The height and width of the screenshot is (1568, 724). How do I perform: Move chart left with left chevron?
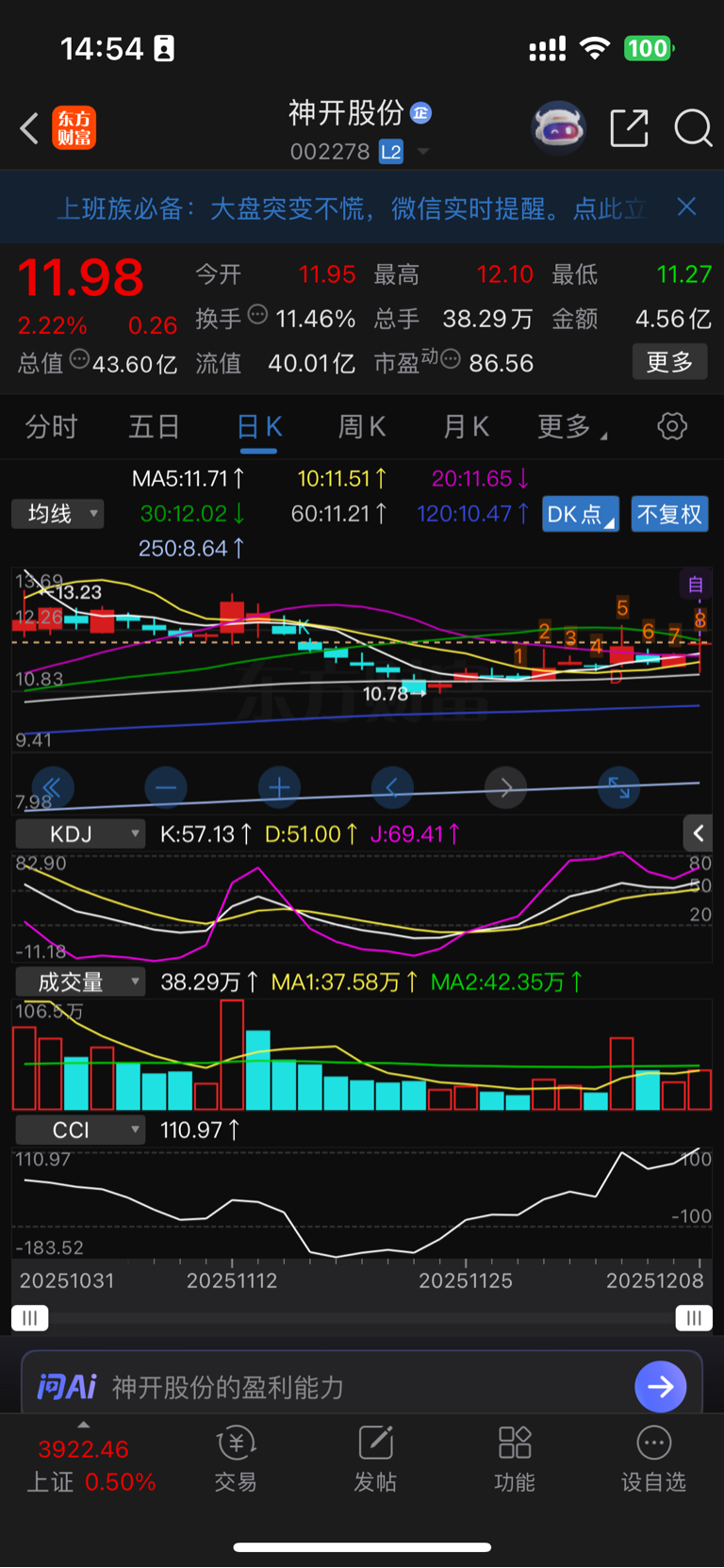pos(392,787)
